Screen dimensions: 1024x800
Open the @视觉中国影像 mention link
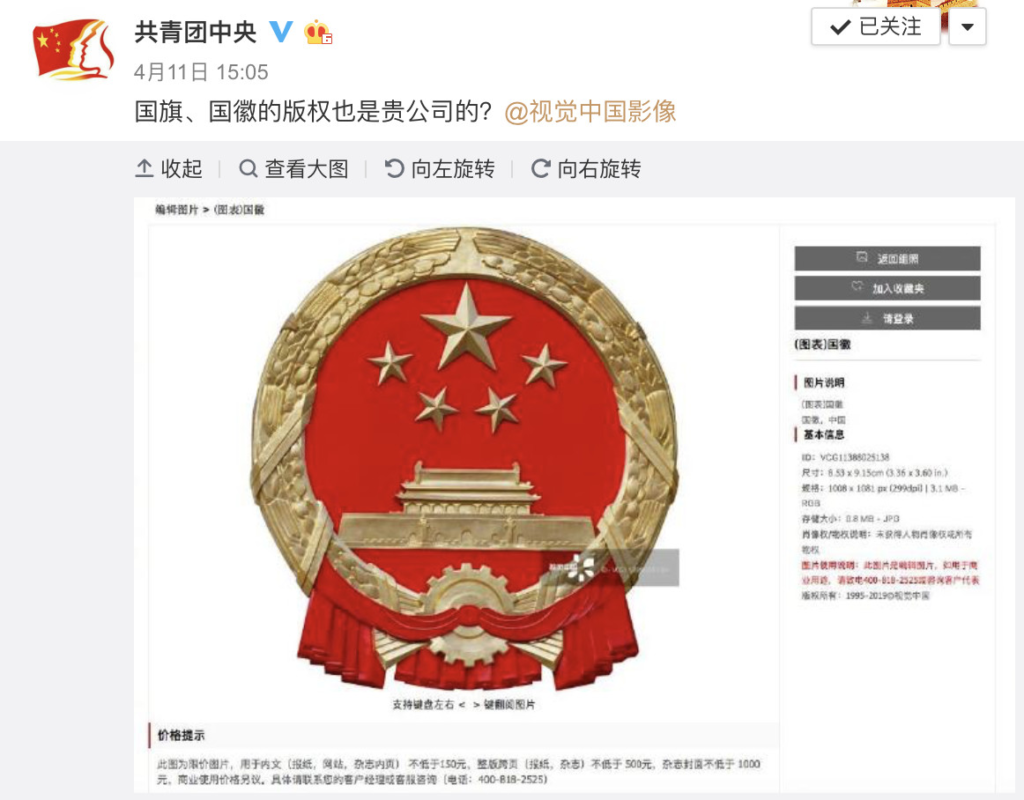pyautogui.click(x=590, y=112)
